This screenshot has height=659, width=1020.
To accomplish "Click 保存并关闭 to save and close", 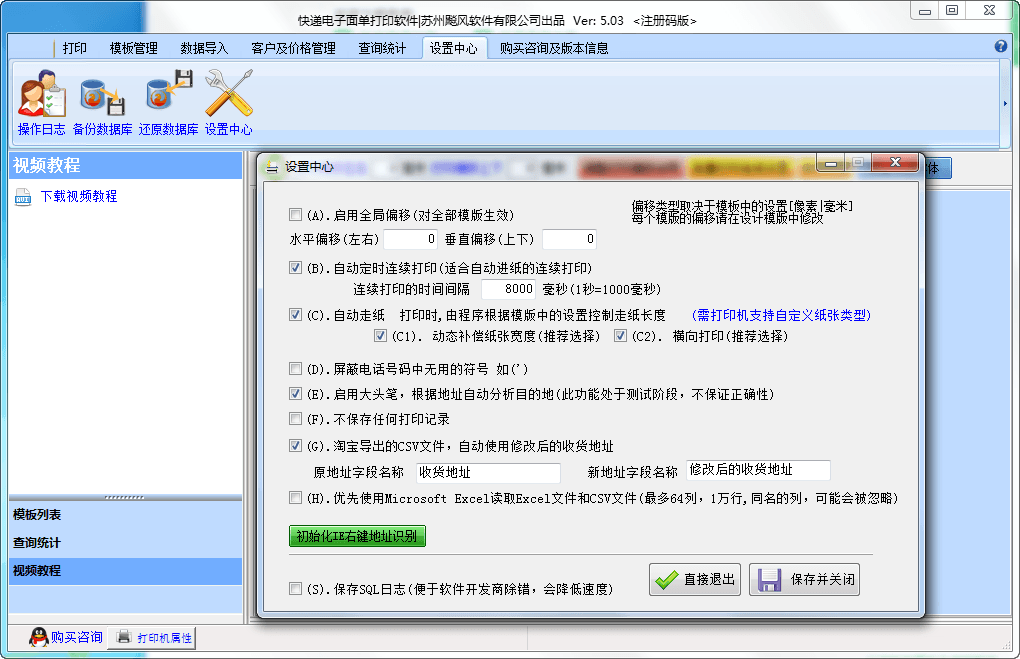I will click(804, 579).
